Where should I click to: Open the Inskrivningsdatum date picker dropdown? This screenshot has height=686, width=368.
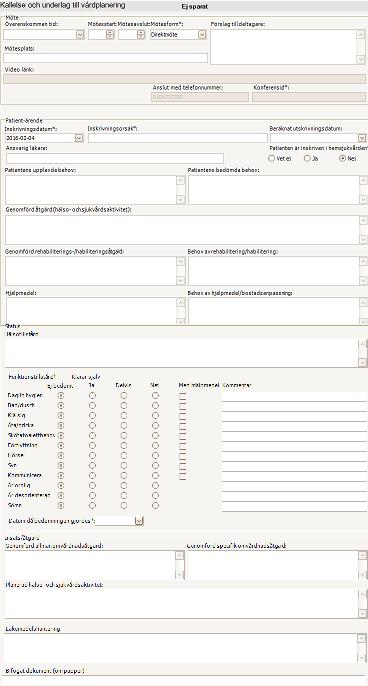(x=79, y=138)
